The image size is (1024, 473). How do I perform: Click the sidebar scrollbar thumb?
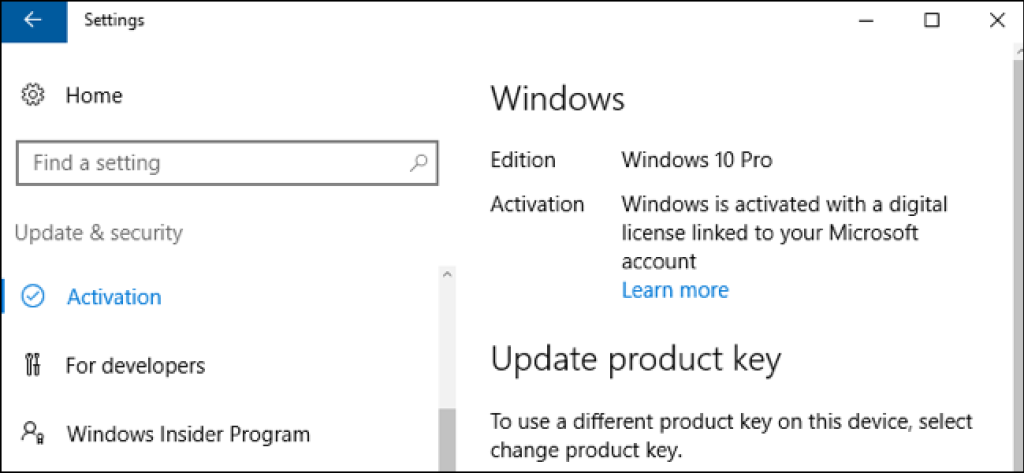(x=447, y=440)
